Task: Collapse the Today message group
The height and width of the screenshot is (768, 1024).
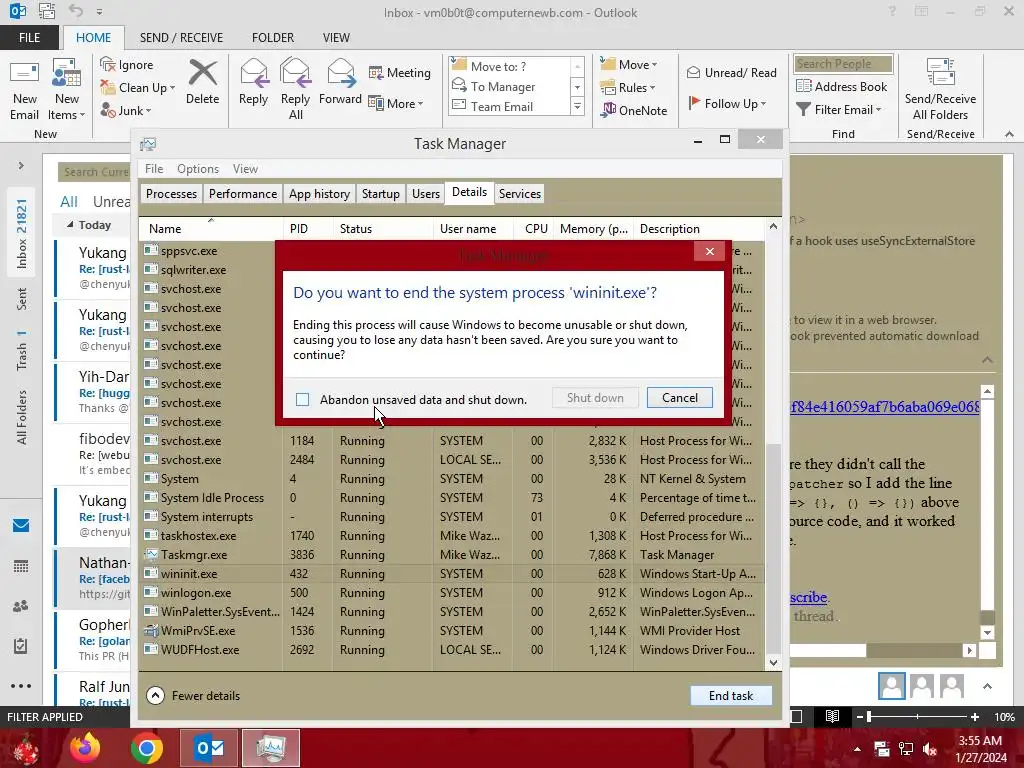Action: 70,225
